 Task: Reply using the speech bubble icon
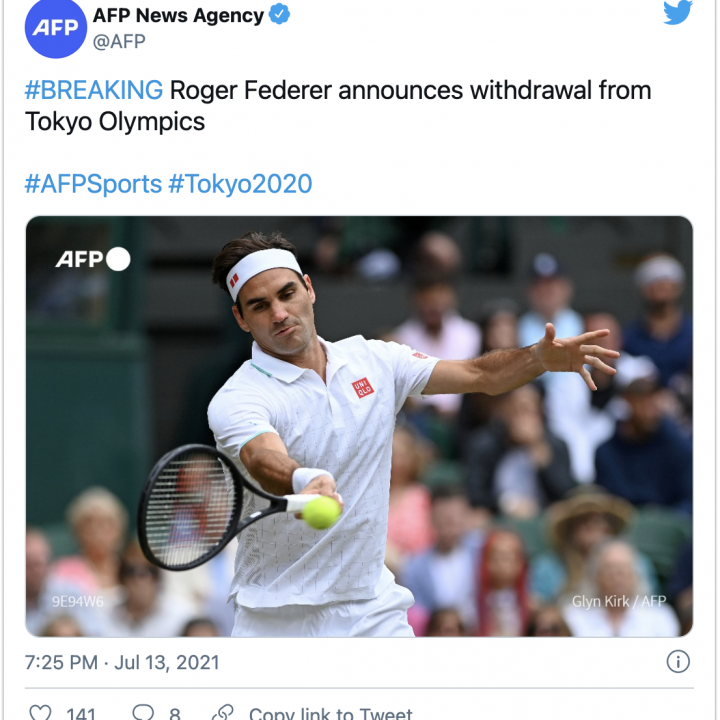pos(143,712)
